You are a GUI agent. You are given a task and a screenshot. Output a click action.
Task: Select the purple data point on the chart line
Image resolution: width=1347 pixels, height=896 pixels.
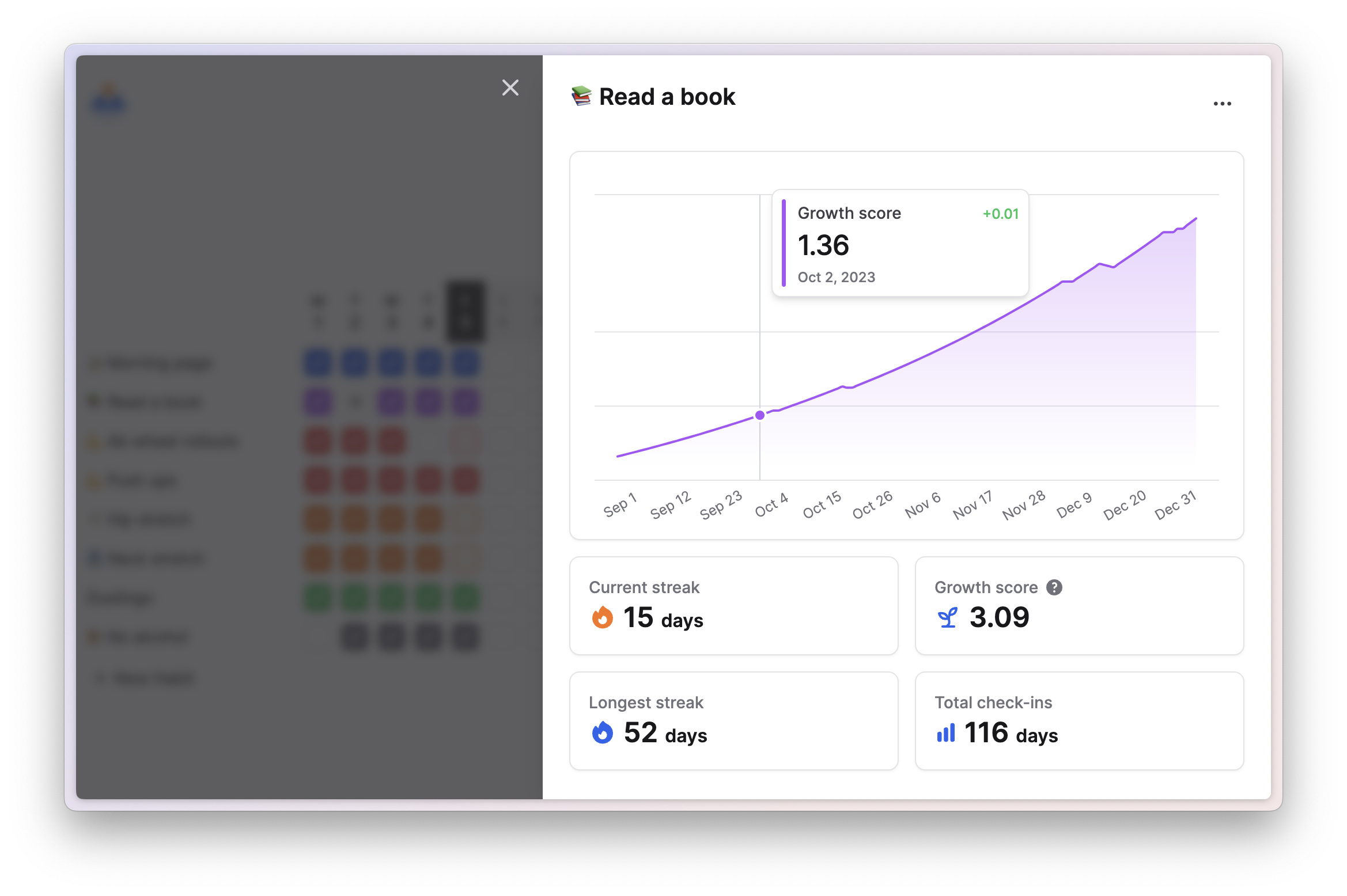tap(760, 415)
